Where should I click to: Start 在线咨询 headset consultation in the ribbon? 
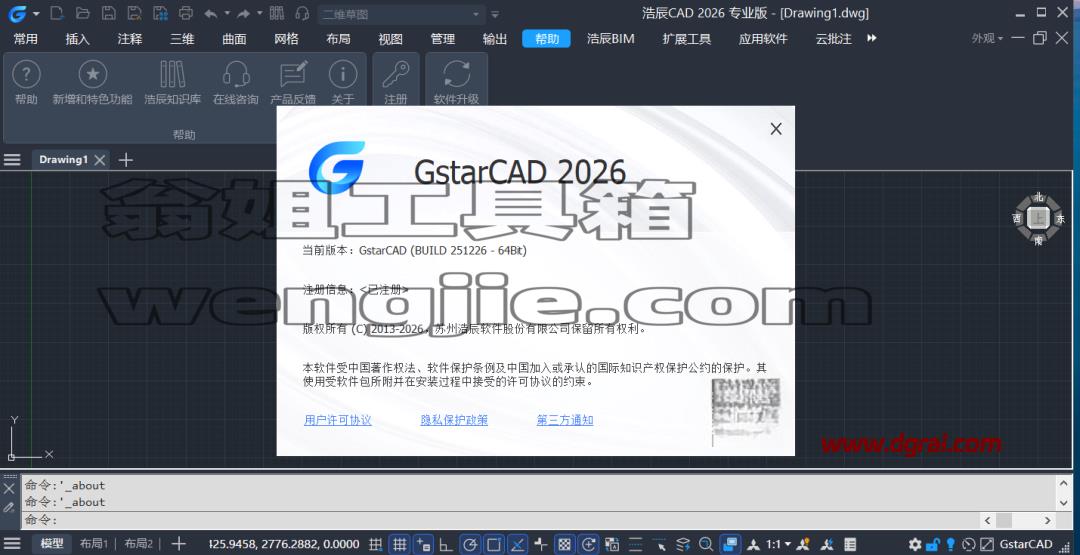(236, 82)
